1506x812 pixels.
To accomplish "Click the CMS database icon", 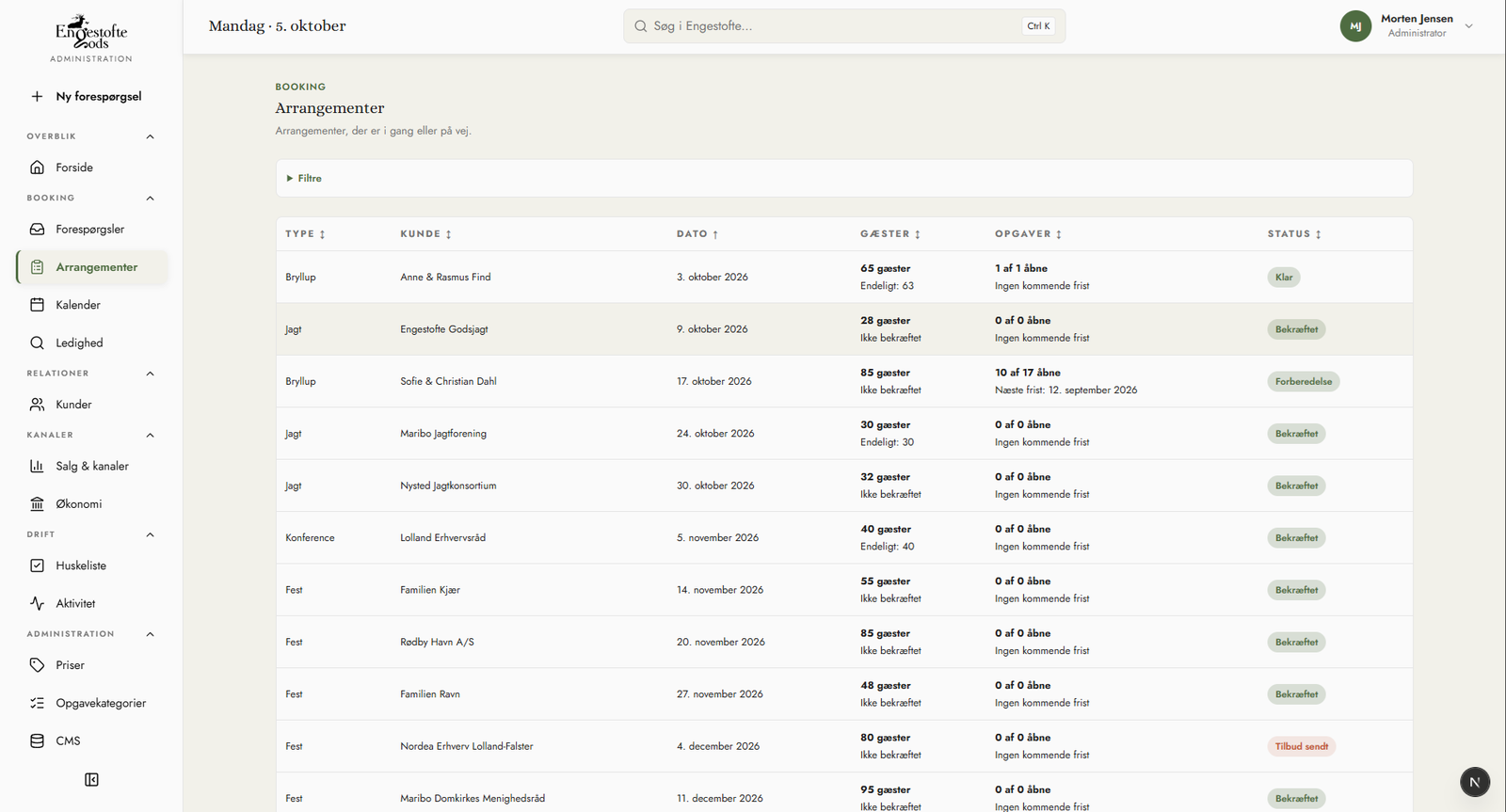I will pyautogui.click(x=37, y=740).
